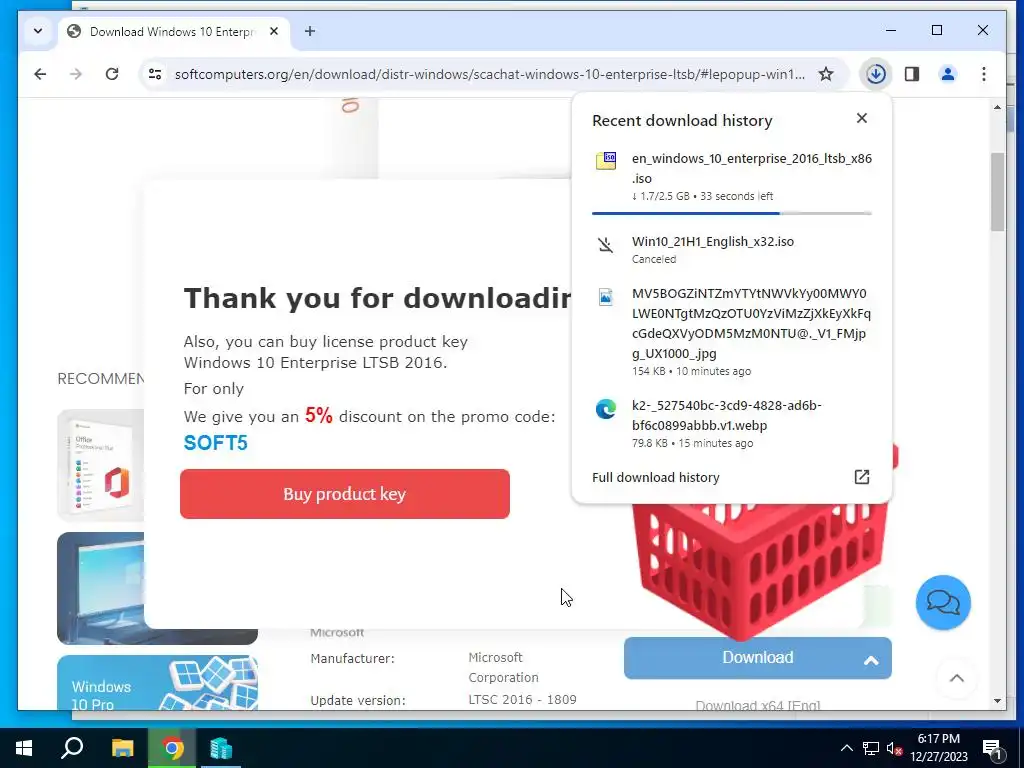Open en_windows_10_enterprise_2016_ltsb_x86.iso download entry
1024x768 pixels.
pos(731,177)
